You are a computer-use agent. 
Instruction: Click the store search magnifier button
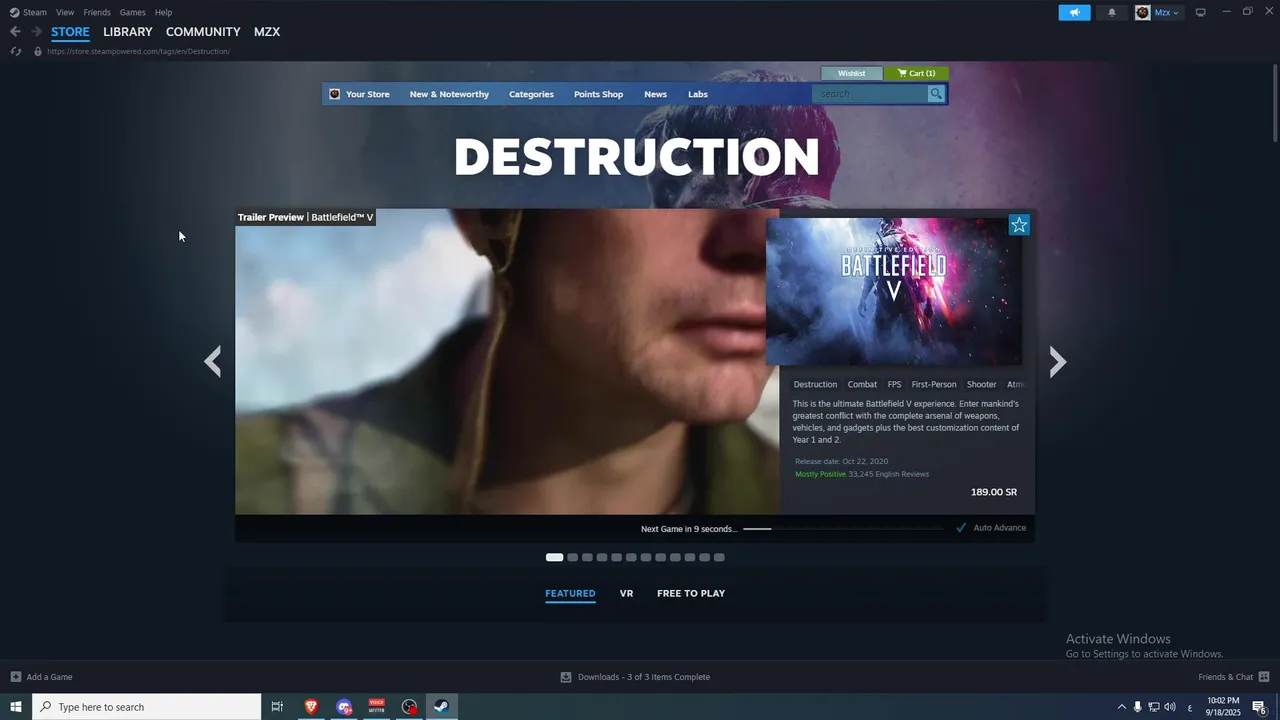[x=936, y=94]
